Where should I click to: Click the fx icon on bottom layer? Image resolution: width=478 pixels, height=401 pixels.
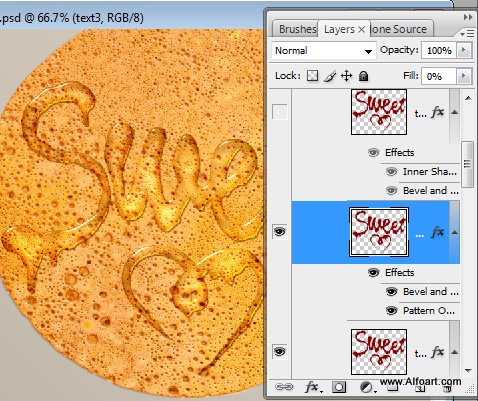click(x=438, y=352)
